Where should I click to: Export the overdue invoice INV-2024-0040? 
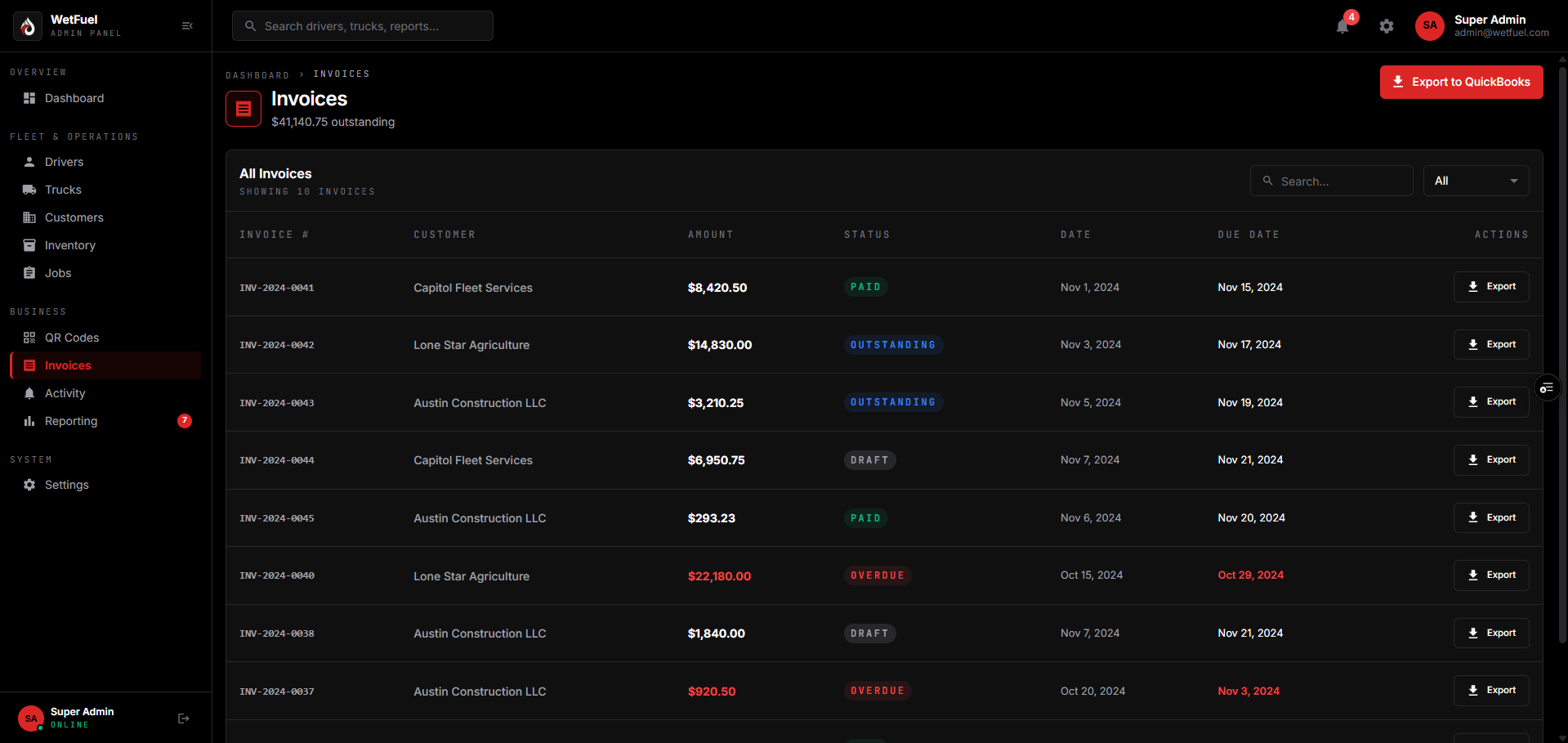pyautogui.click(x=1491, y=575)
